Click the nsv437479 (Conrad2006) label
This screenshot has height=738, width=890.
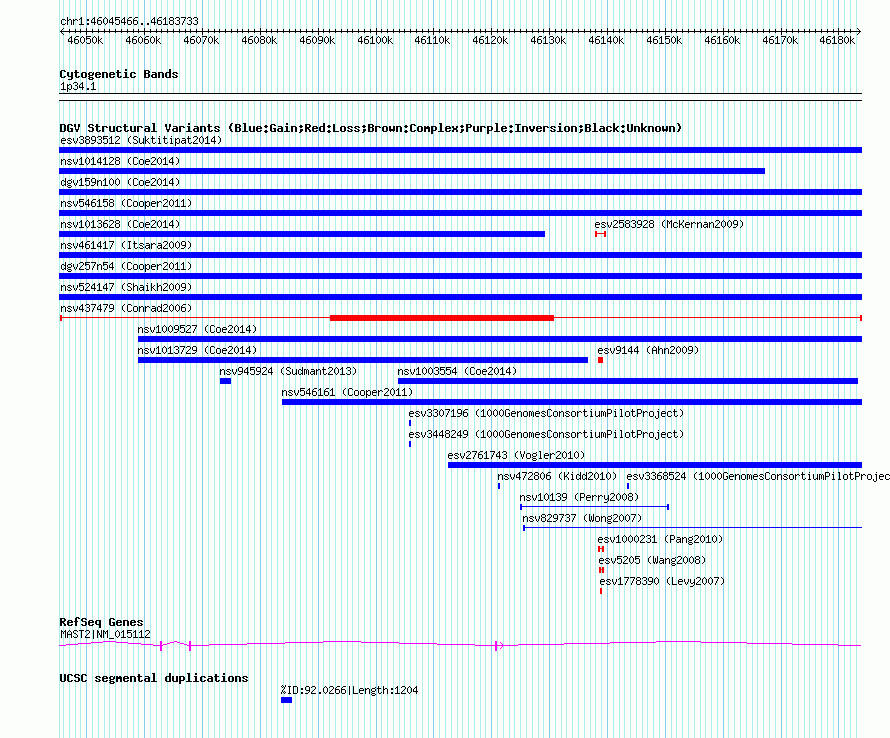tap(126, 308)
